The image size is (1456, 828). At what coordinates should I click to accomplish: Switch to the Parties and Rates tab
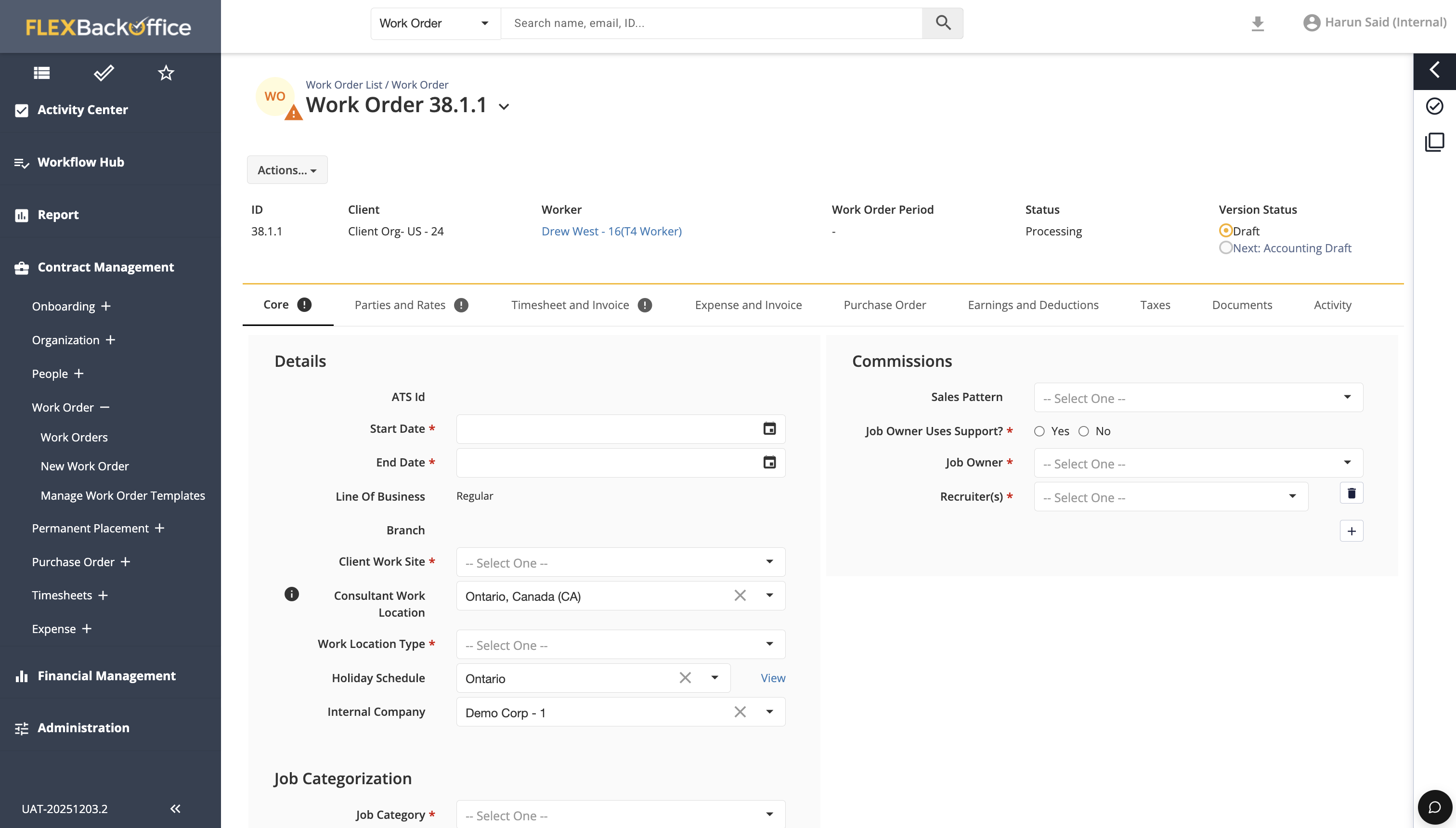click(400, 305)
